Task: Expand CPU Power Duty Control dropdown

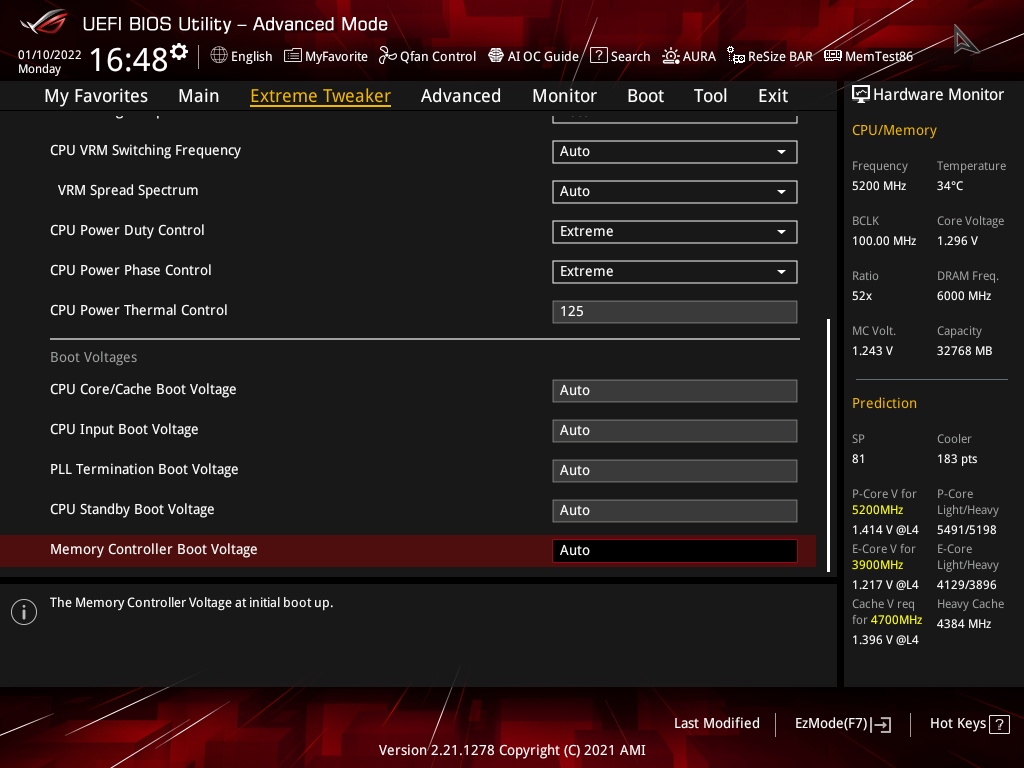Action: [675, 232]
